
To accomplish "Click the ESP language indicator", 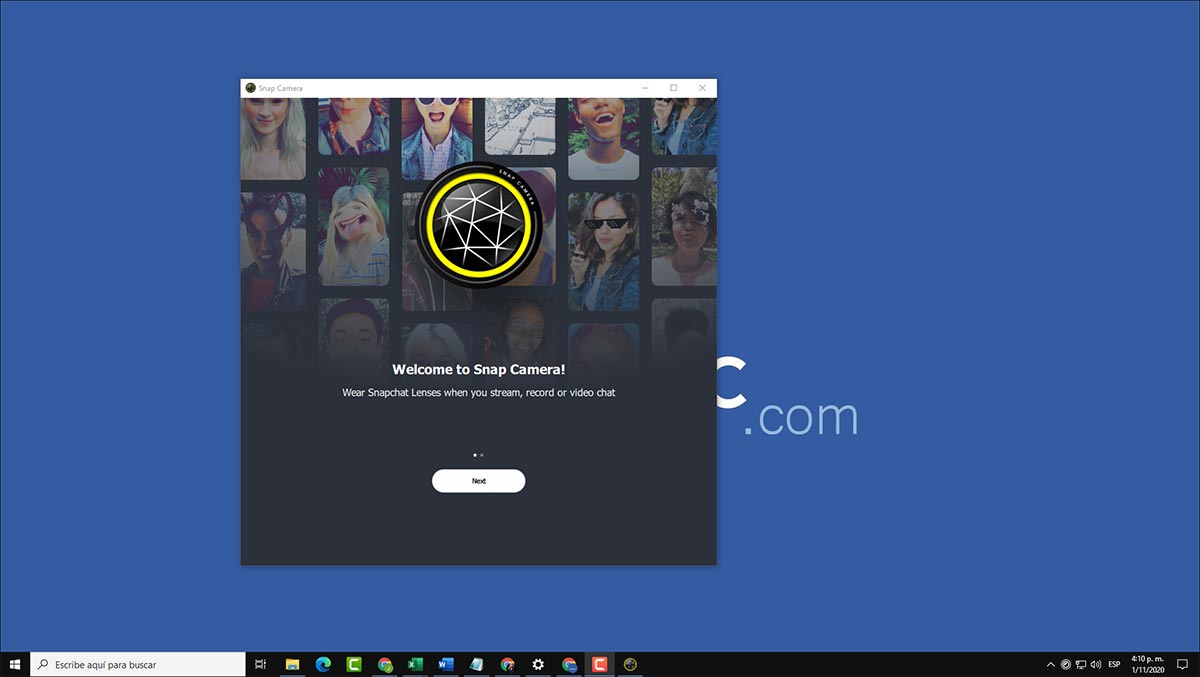I will click(x=1114, y=664).
